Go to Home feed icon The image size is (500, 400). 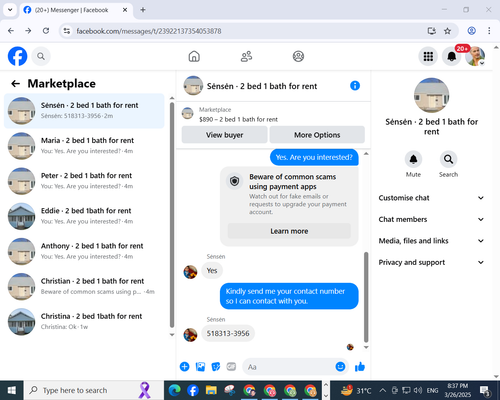click(194, 56)
